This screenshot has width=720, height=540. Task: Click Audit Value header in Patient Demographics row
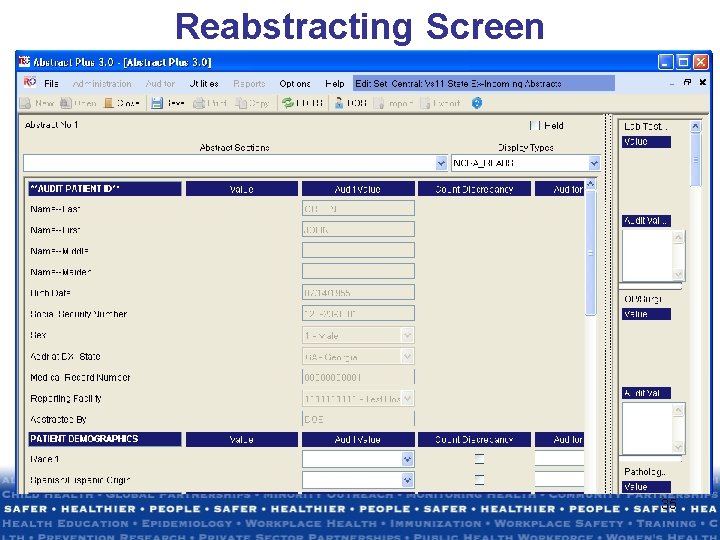[358, 439]
